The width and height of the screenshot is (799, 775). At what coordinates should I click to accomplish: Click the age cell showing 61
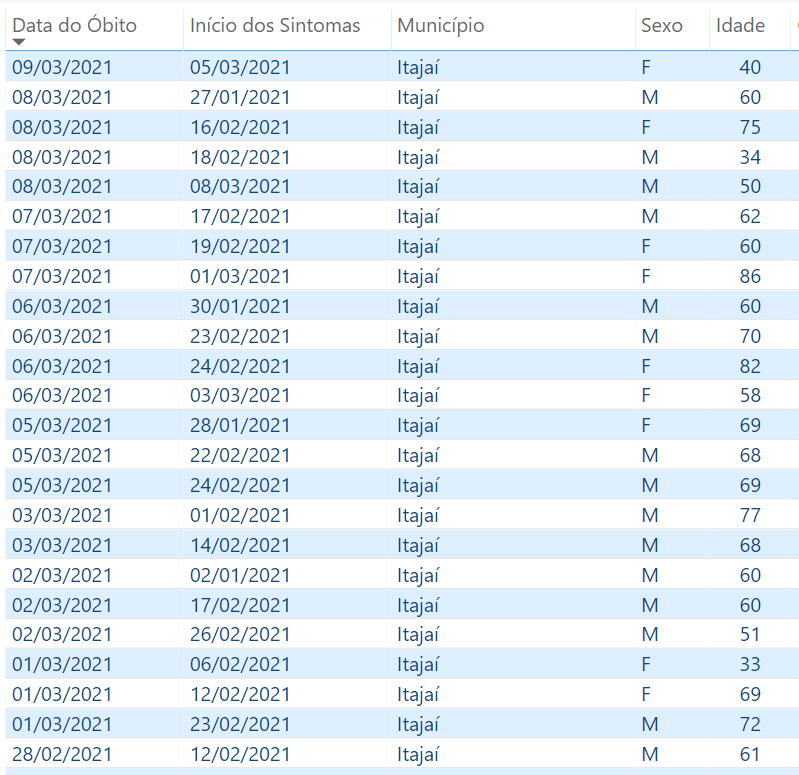click(750, 754)
